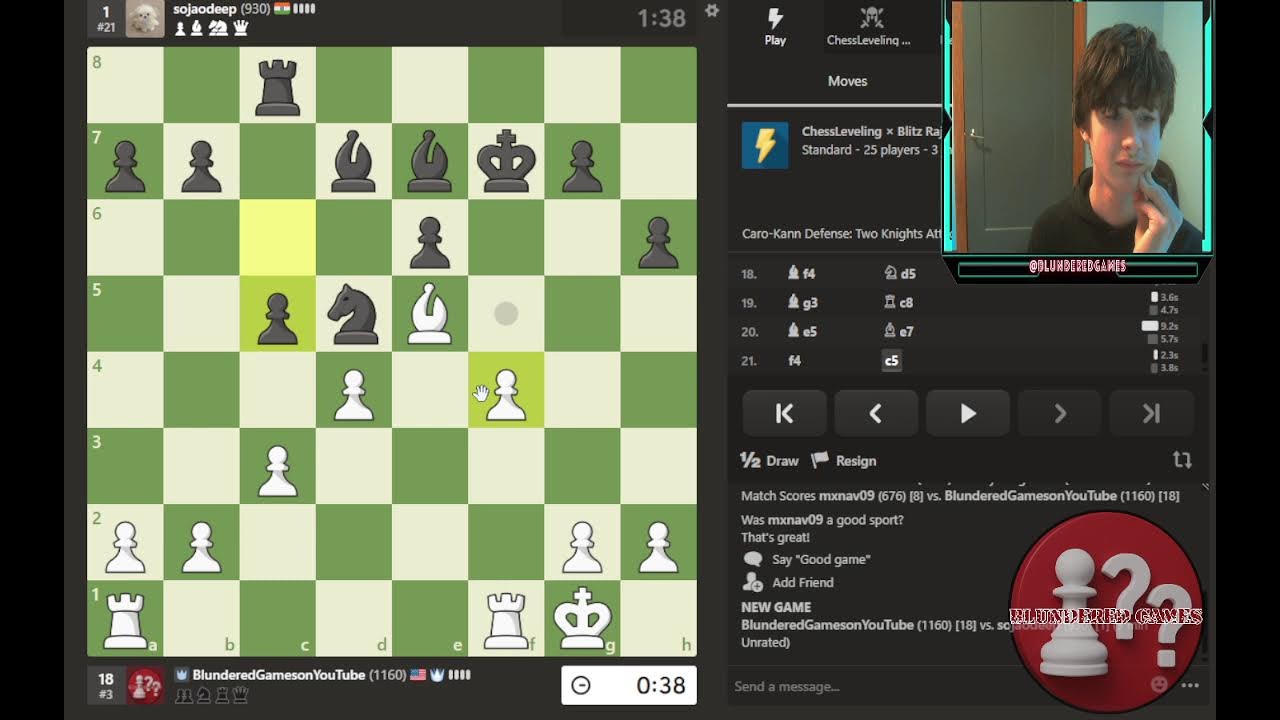The image size is (1280, 720).
Task: Switch to the Play tab
Action: (x=775, y=27)
